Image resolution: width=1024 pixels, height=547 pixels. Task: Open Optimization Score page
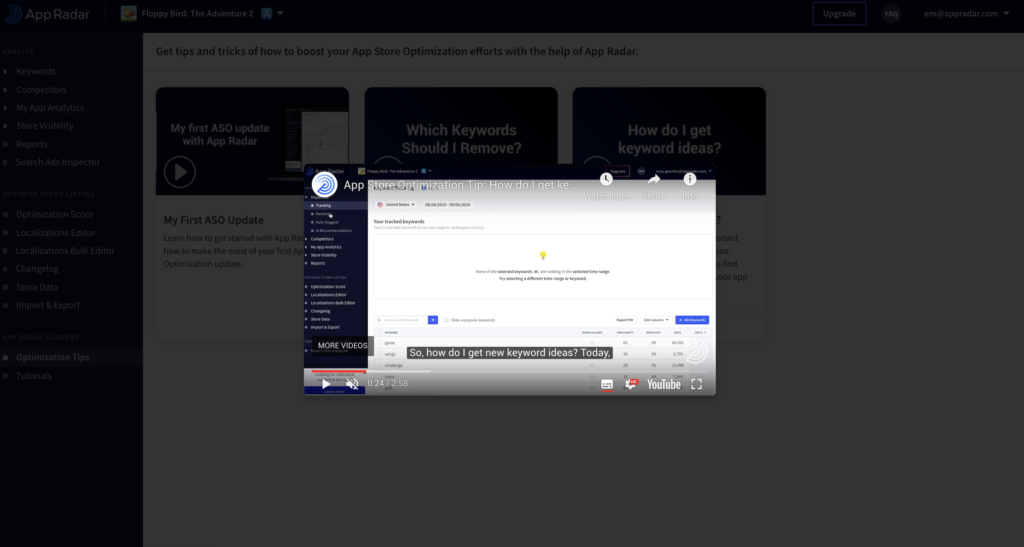[54, 214]
